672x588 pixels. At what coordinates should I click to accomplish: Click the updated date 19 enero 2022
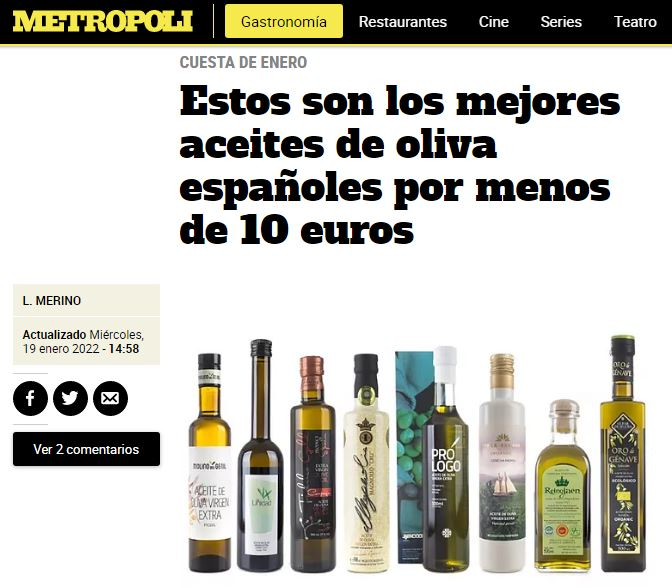point(61,348)
